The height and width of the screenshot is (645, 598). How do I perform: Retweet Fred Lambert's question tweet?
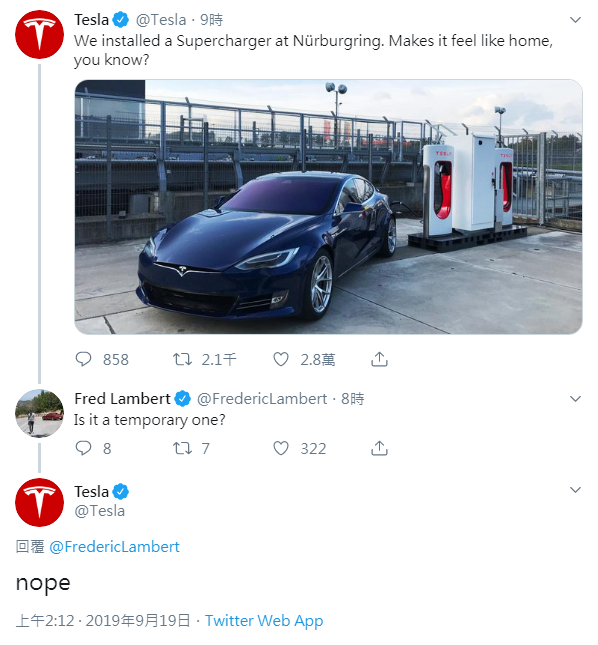(182, 448)
